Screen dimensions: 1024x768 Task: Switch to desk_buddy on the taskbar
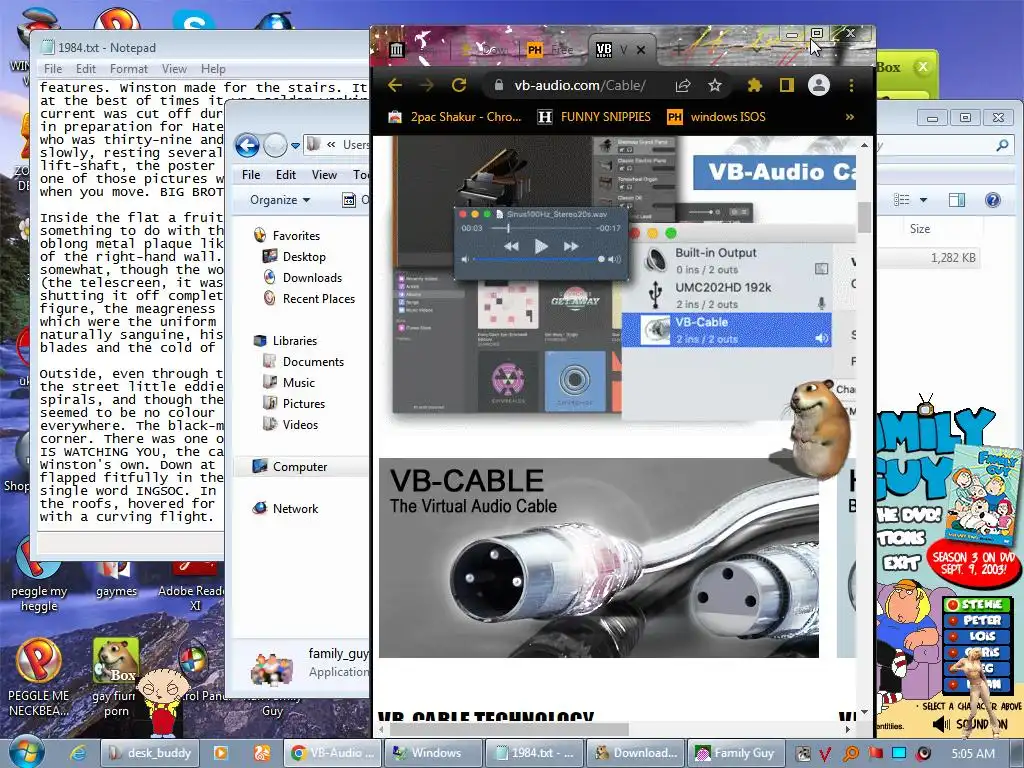point(151,753)
